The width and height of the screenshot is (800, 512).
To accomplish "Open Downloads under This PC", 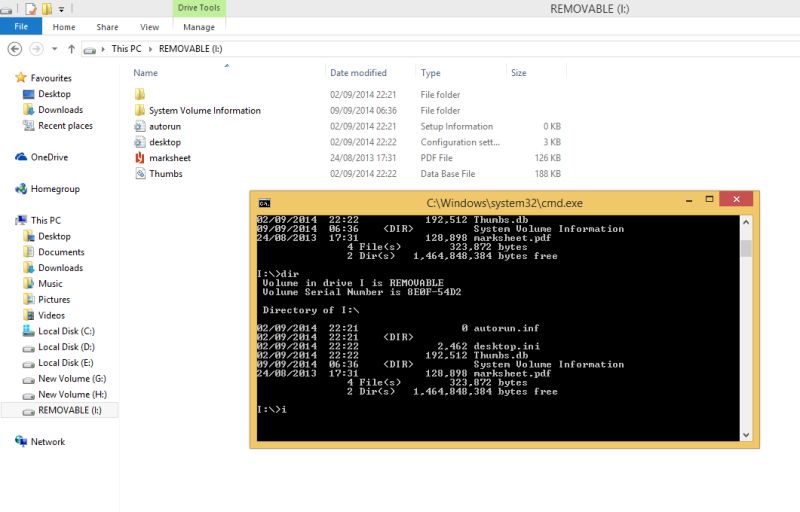I will 60,268.
